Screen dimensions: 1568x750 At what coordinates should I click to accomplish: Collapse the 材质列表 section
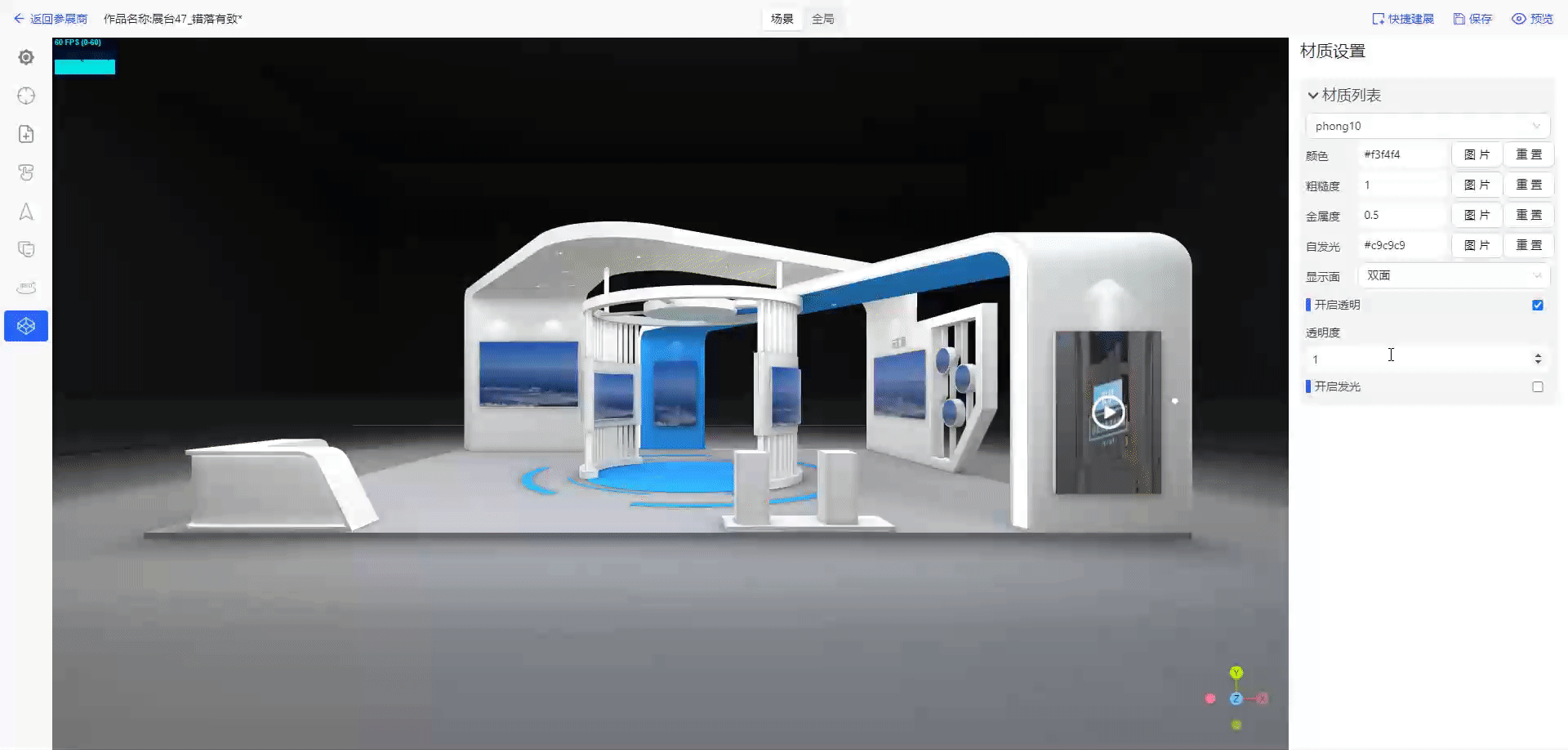pos(1313,96)
